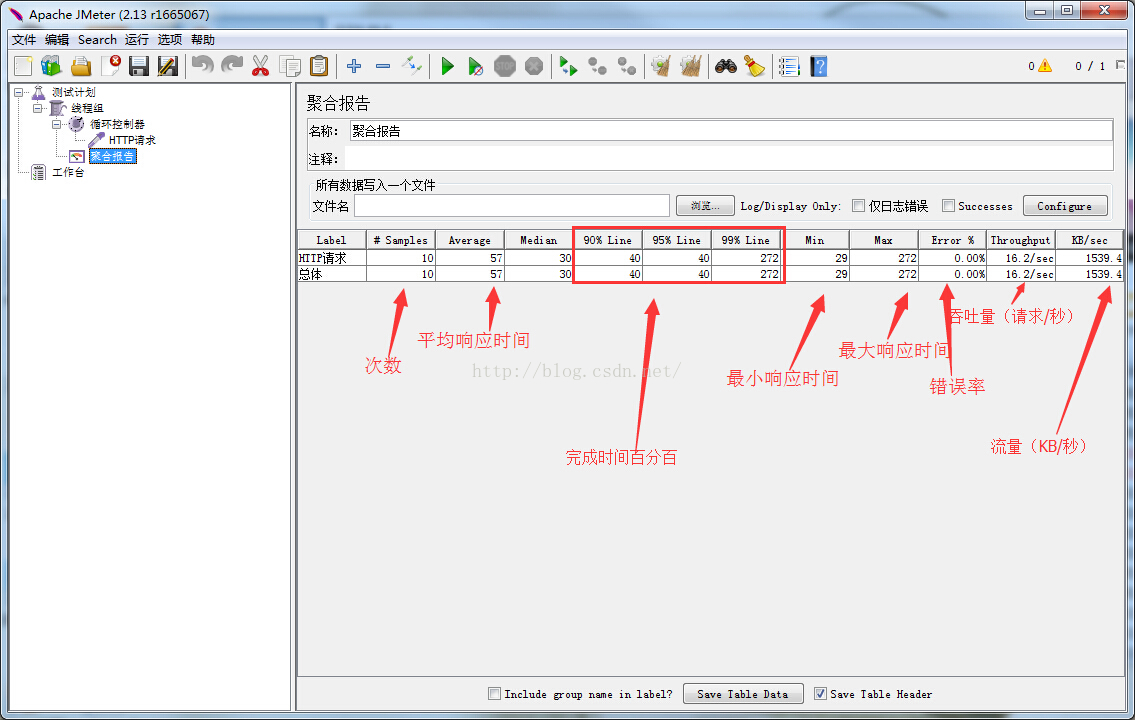This screenshot has width=1135, height=720.
Task: Open the 选项 menu
Action: tap(170, 40)
